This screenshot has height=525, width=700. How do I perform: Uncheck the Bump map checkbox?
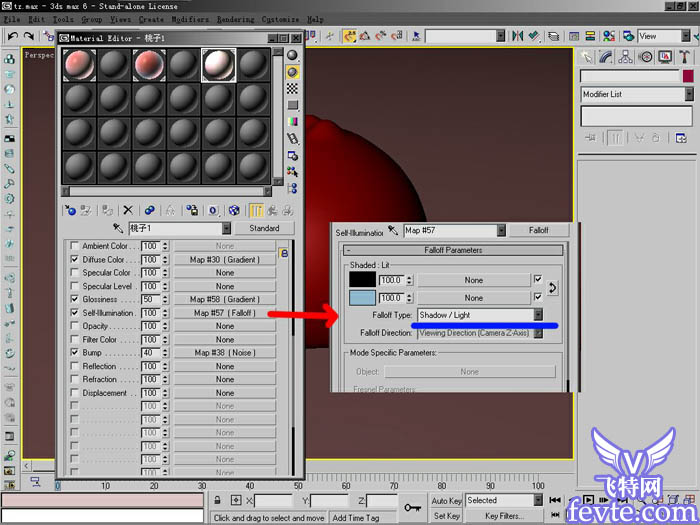(74, 353)
